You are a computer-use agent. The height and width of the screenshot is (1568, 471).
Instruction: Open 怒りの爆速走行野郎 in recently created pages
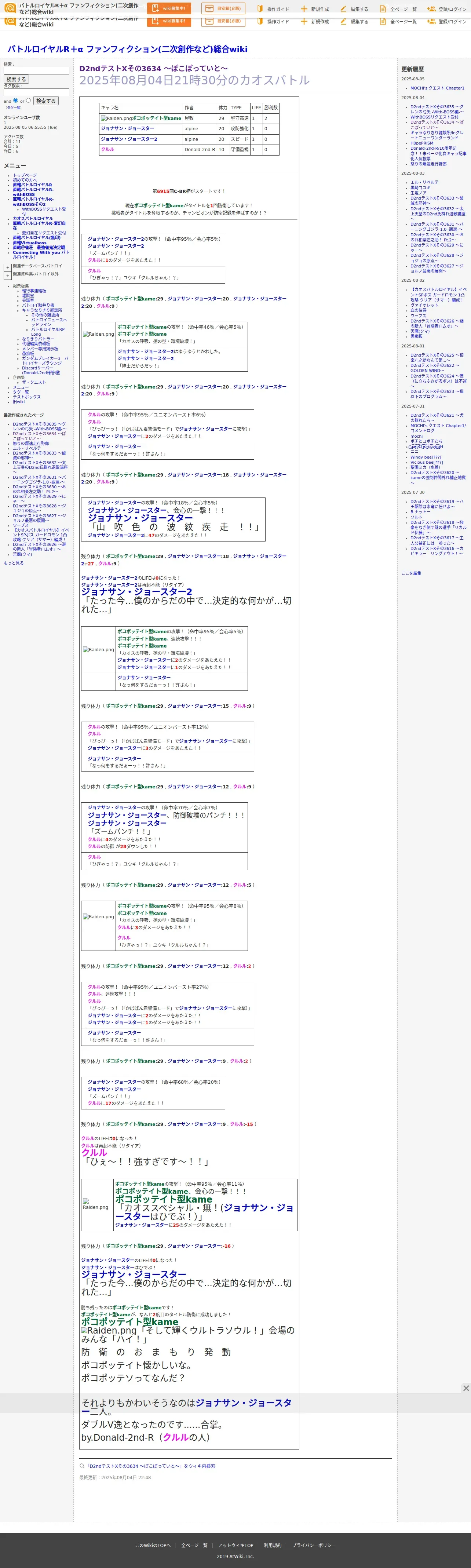pyautogui.click(x=31, y=443)
